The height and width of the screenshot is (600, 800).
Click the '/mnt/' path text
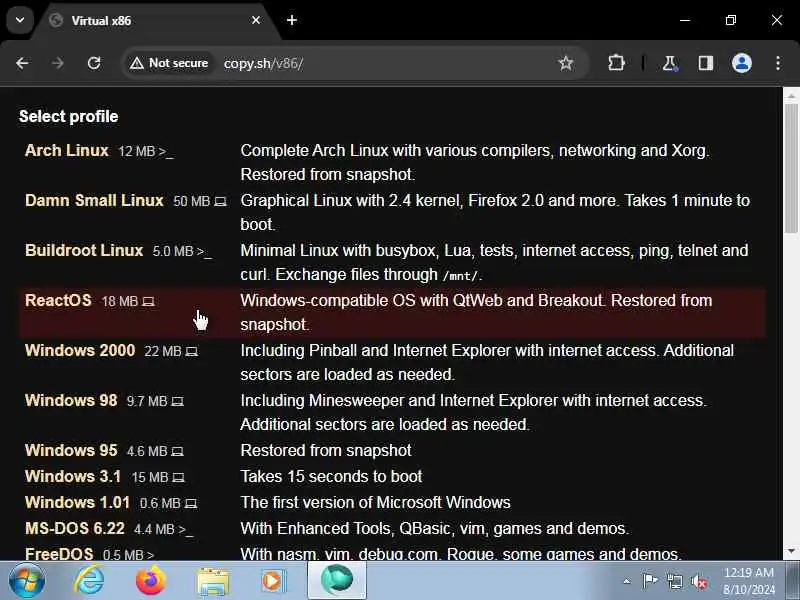(x=460, y=276)
